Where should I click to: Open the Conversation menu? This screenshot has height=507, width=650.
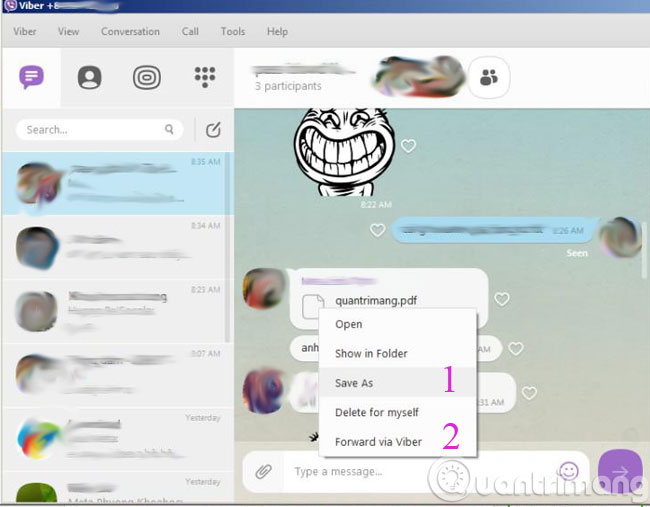click(x=130, y=32)
